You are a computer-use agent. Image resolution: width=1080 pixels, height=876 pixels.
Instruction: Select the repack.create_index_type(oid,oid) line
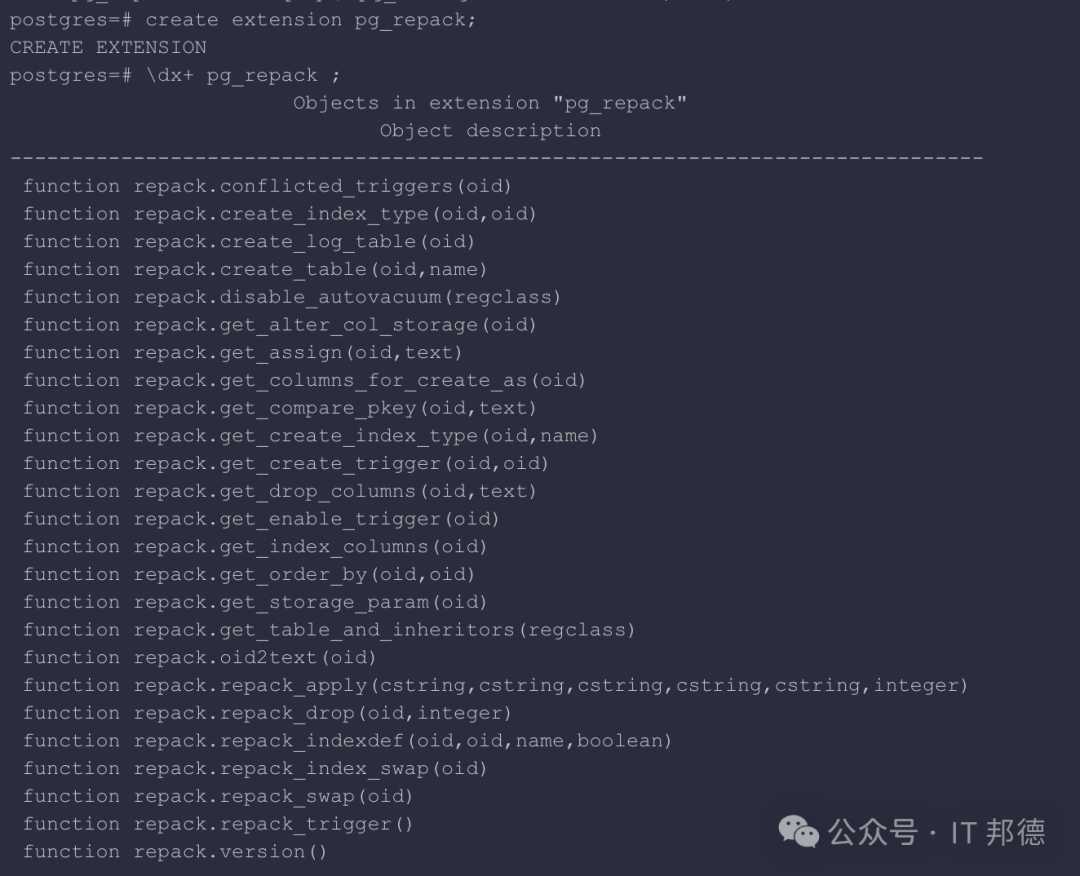(280, 214)
